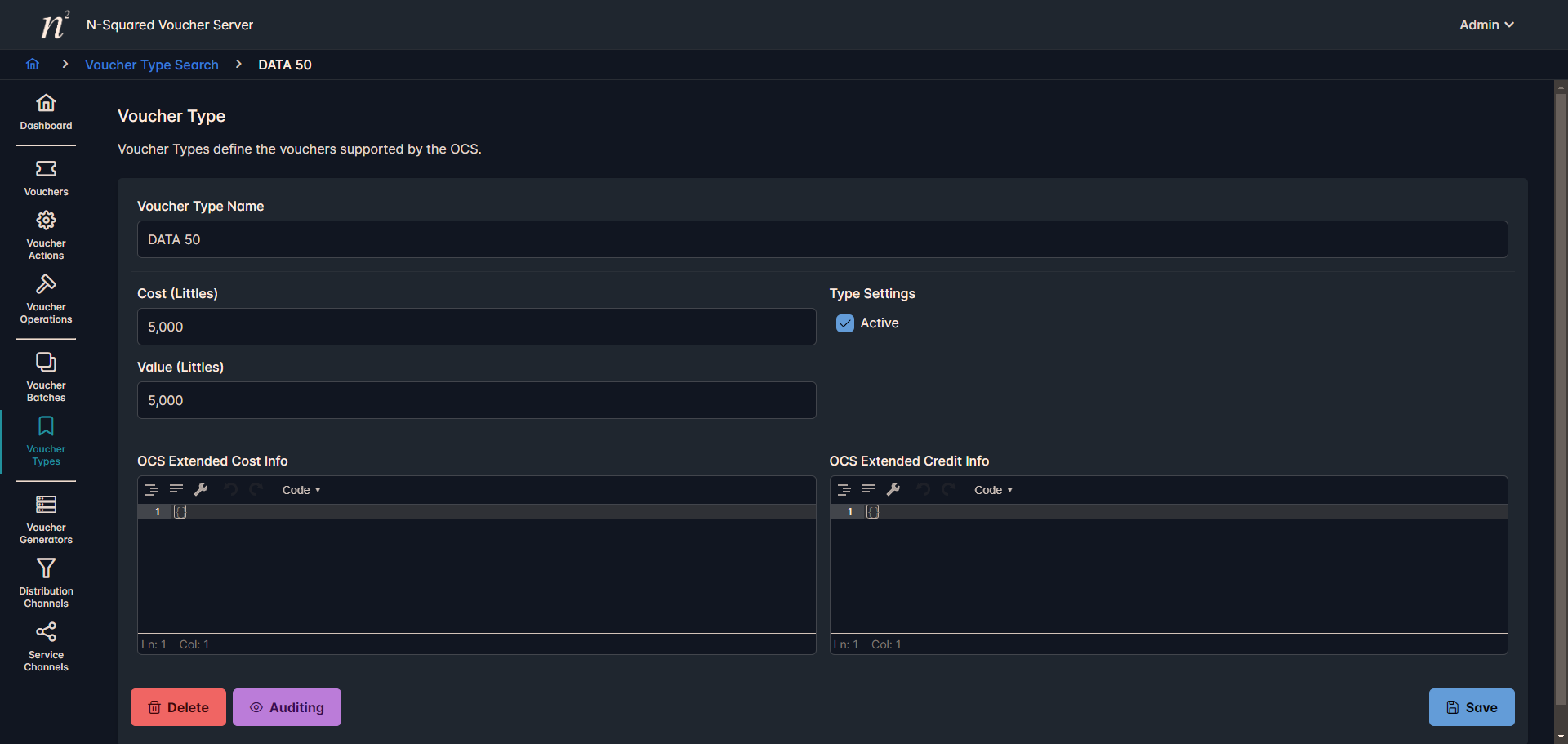The height and width of the screenshot is (744, 1568).
Task: Expand the Admin user menu
Action: 1486,25
